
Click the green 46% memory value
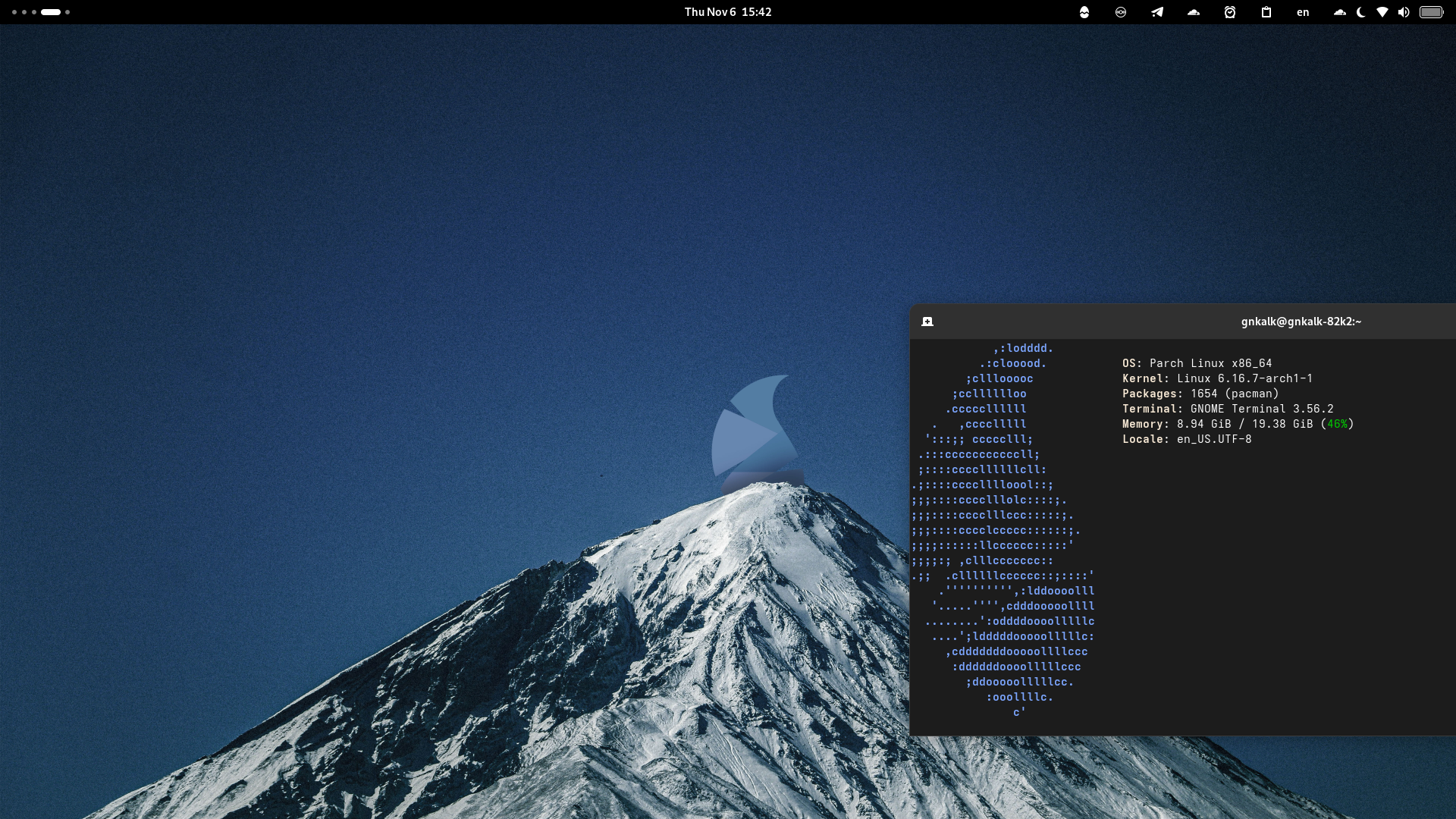pos(1337,424)
